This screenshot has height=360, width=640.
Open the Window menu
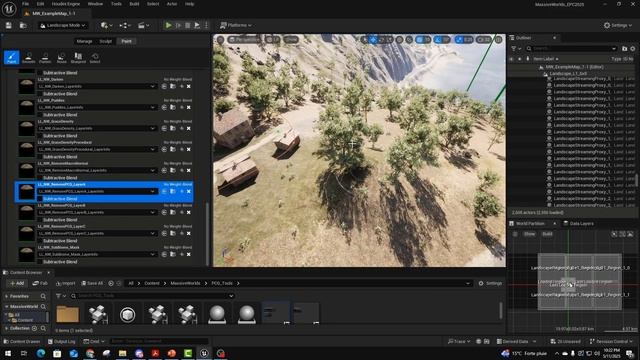(95, 4)
